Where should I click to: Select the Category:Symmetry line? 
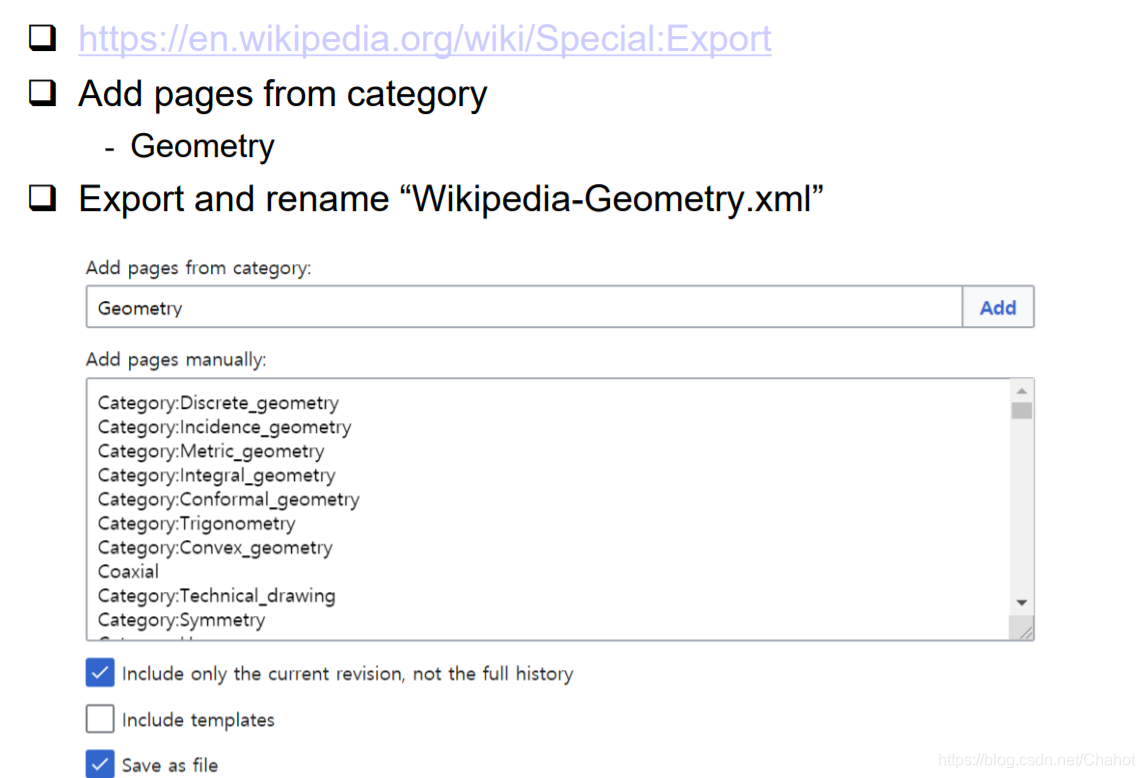tap(182, 620)
